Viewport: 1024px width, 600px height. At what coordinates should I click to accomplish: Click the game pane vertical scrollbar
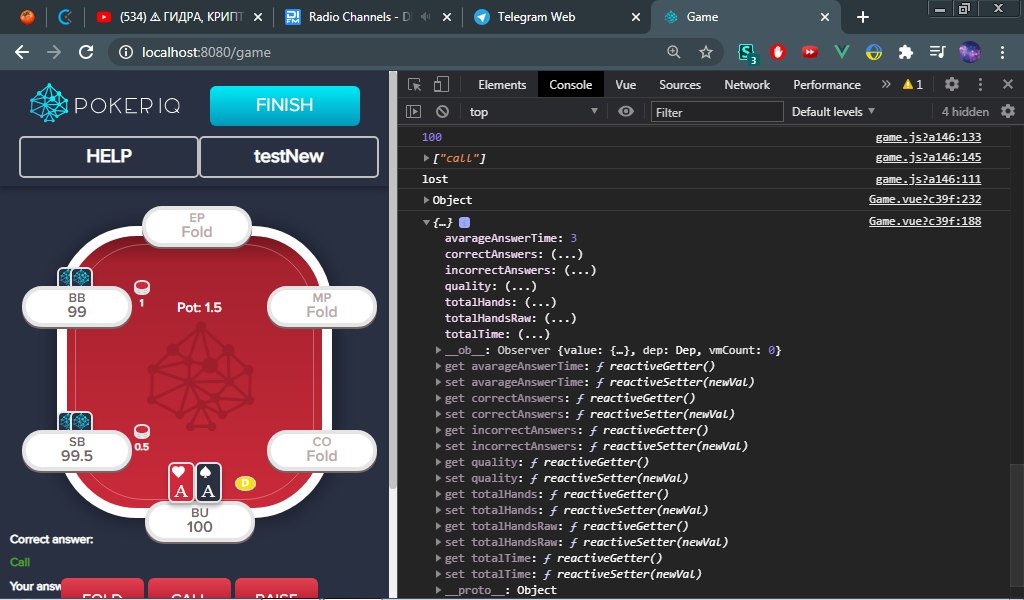click(x=392, y=281)
